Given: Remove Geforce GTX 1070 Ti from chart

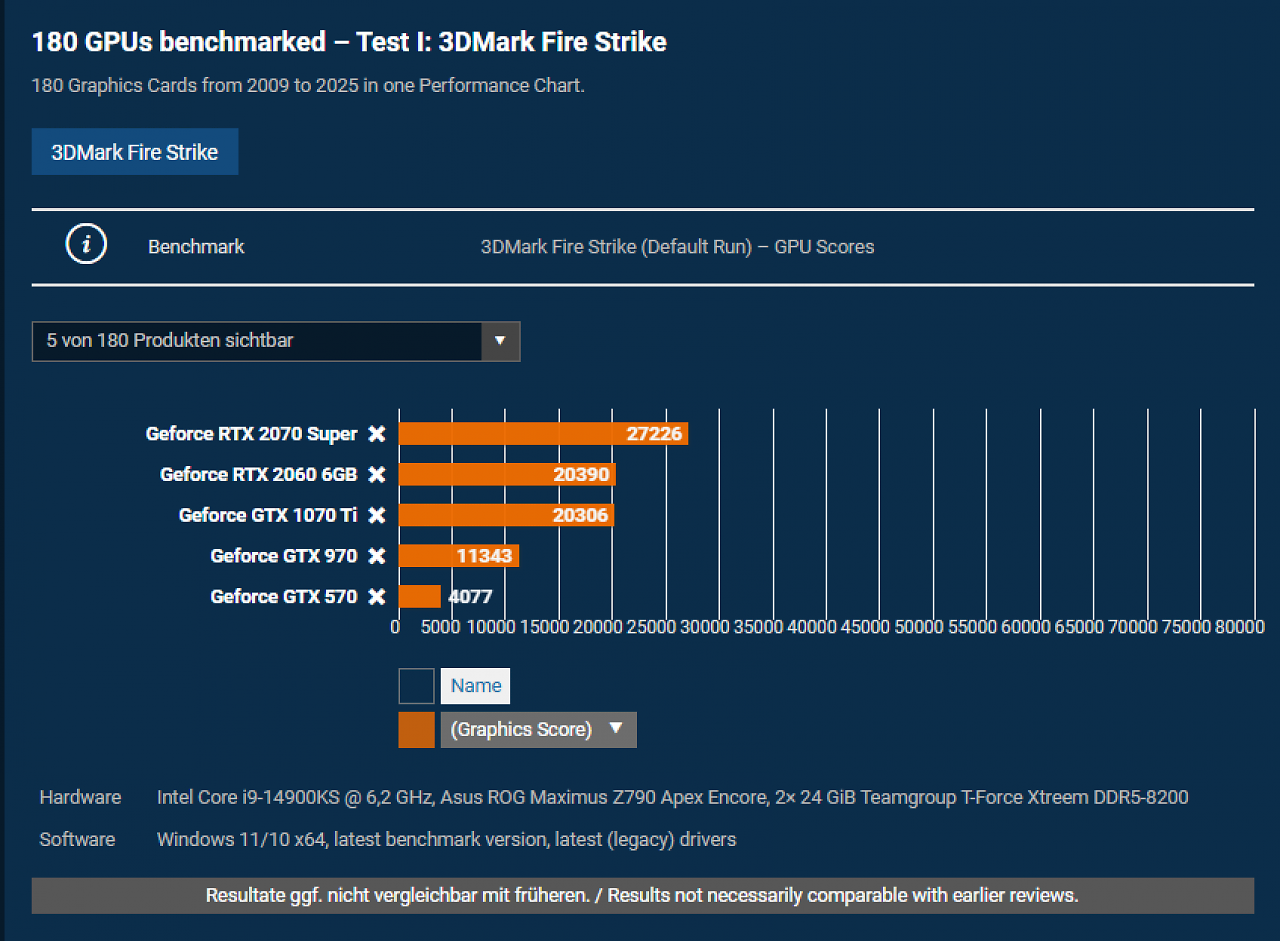Looking at the screenshot, I should pos(376,515).
